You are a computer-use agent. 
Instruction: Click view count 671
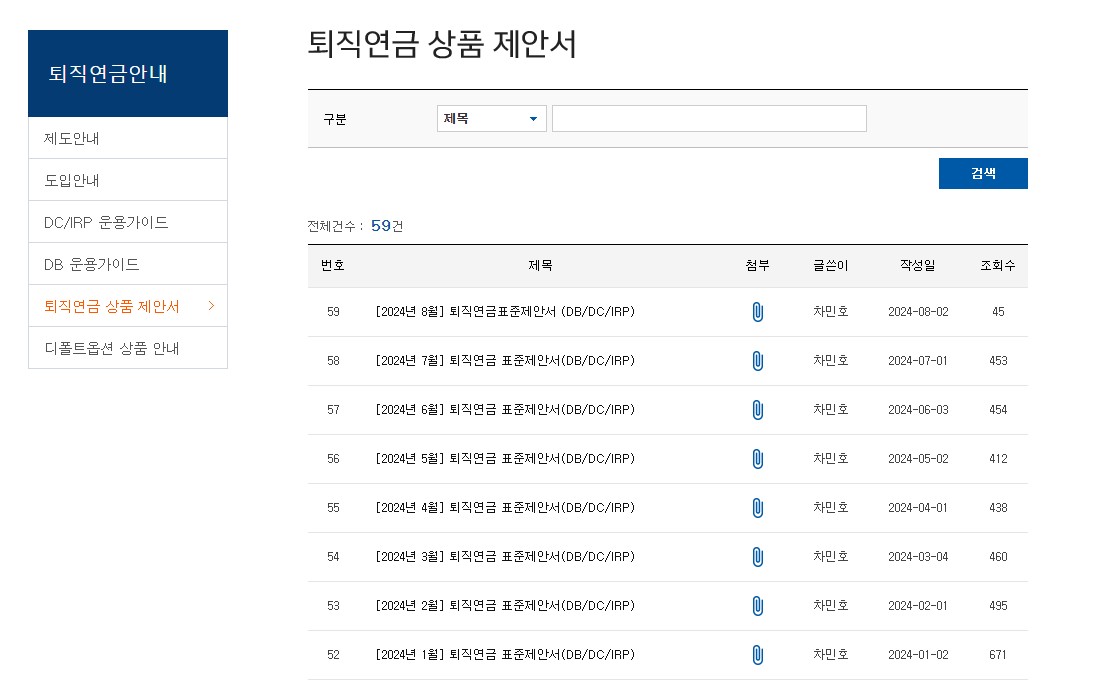998,654
